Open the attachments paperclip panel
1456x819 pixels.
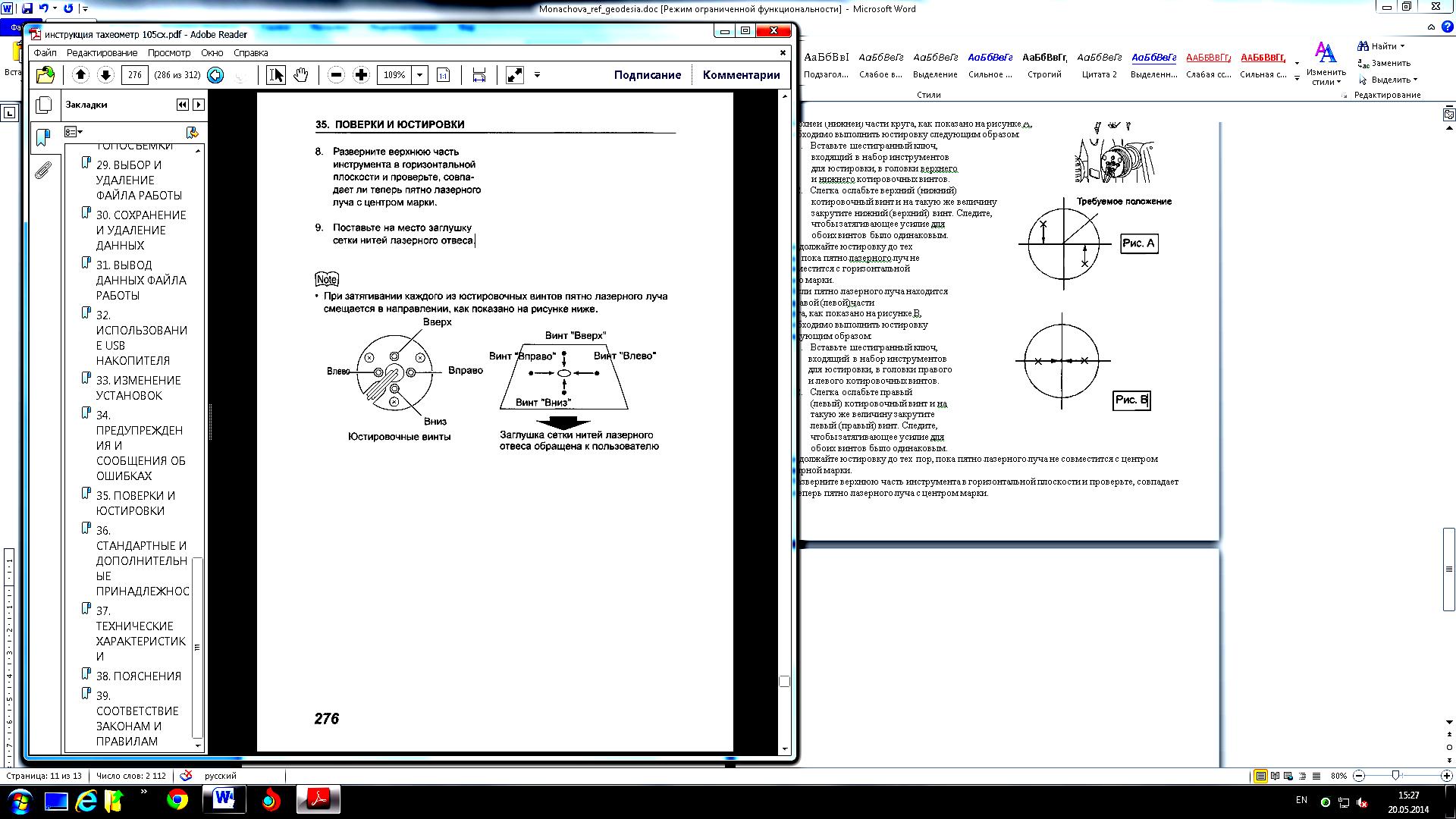[x=43, y=170]
